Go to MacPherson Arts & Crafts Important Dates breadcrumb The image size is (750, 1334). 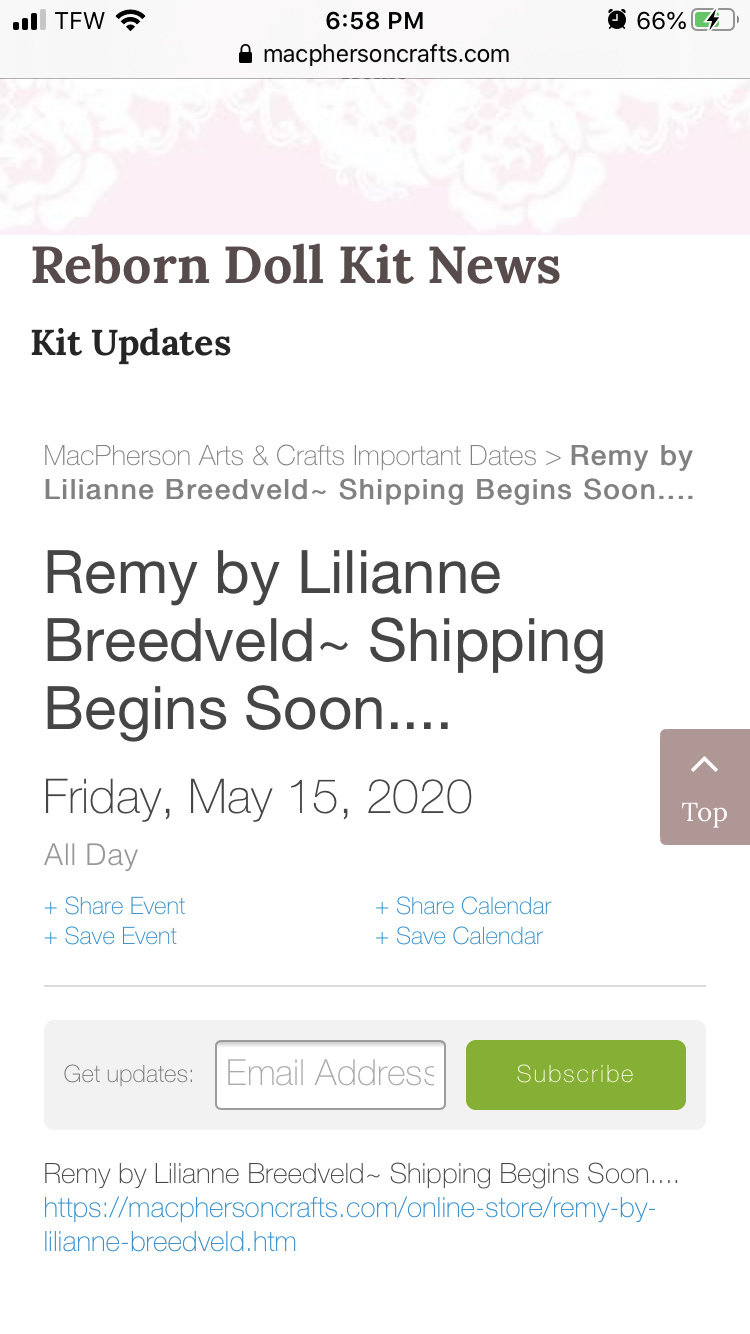(290, 456)
